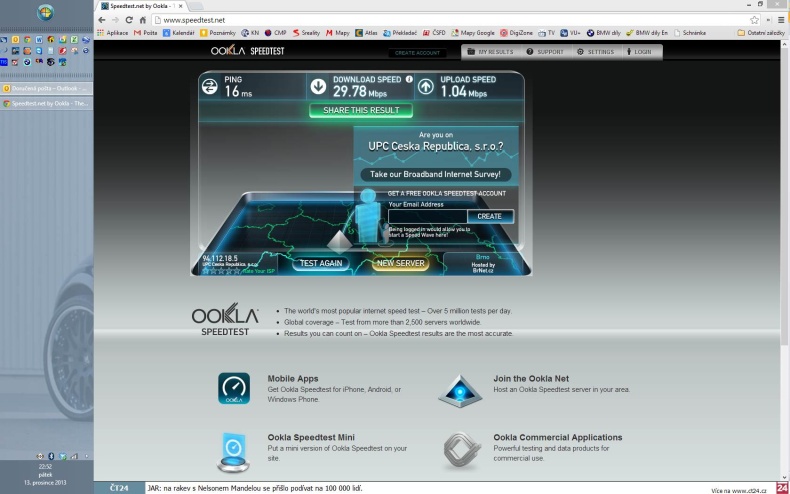Click the ping icon in results
The height and width of the screenshot is (494, 790).
coord(210,87)
